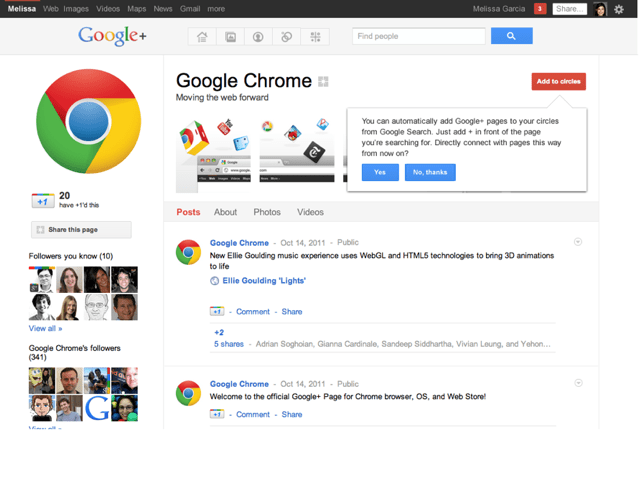639x481 pixels.
Task: Open notifications badge showing 3
Action: [x=540, y=9]
